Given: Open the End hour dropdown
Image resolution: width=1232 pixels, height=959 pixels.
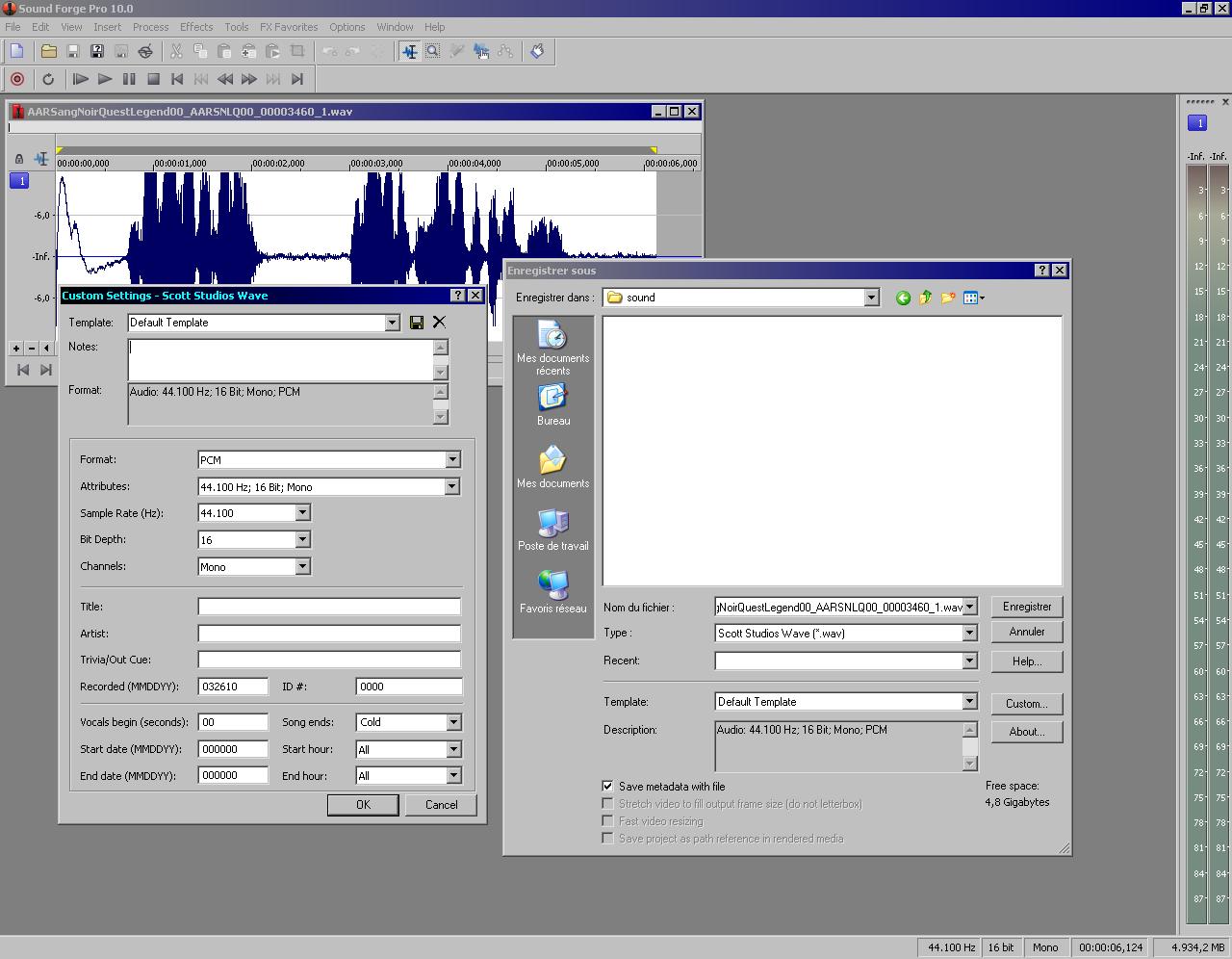Looking at the screenshot, I should pyautogui.click(x=453, y=775).
